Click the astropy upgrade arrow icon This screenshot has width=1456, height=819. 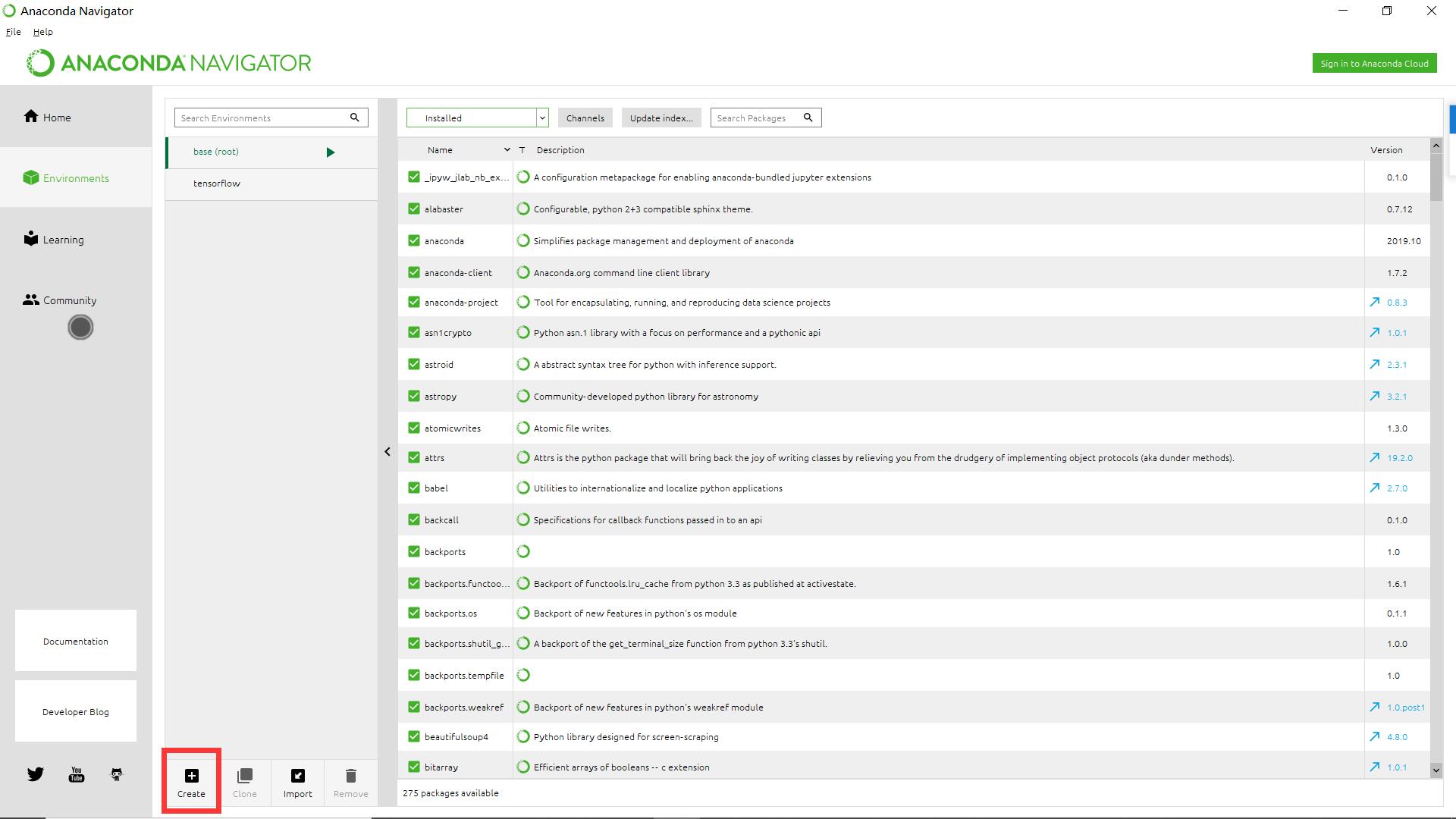[1374, 397]
